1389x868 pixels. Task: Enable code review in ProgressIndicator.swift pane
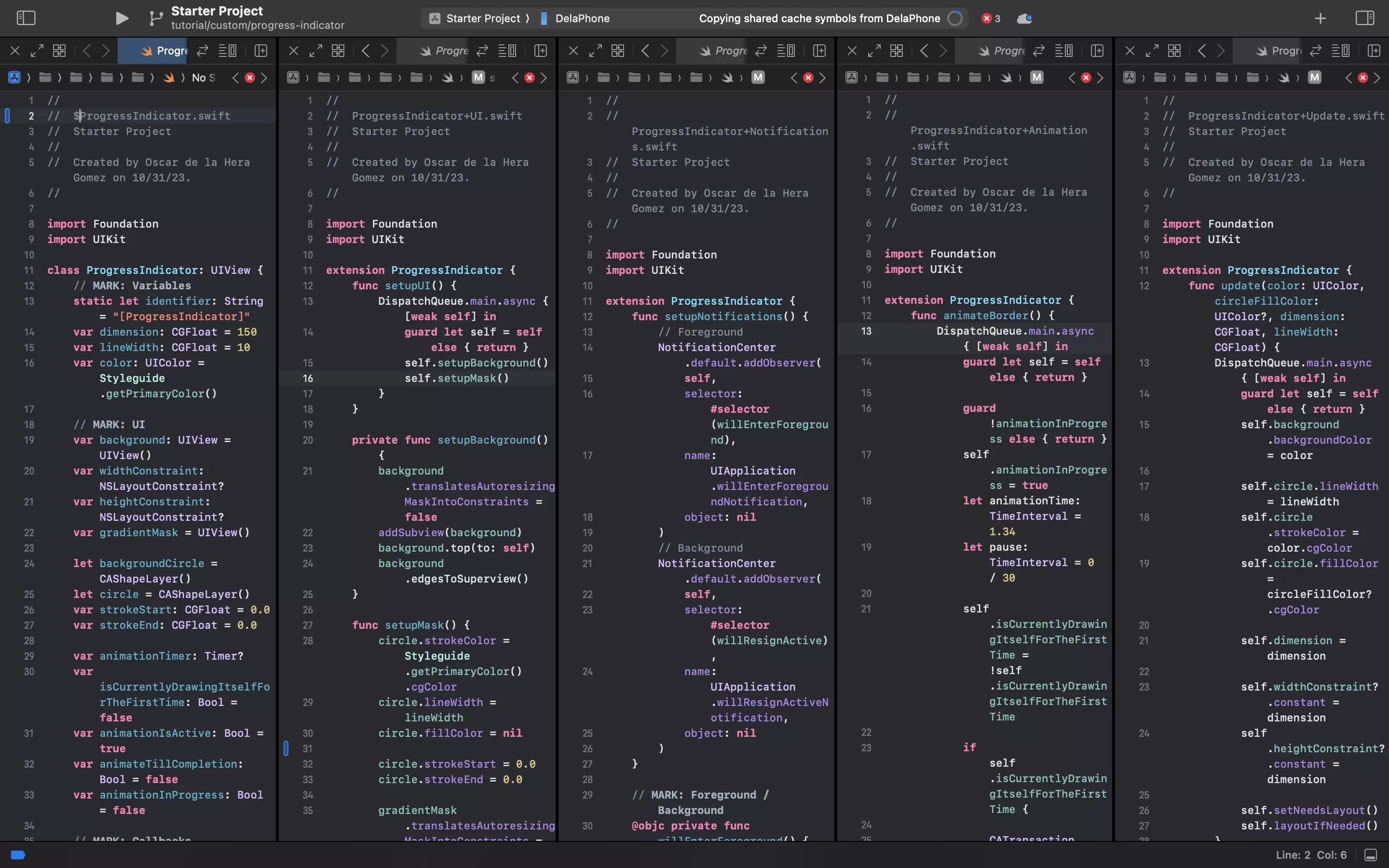(202, 51)
